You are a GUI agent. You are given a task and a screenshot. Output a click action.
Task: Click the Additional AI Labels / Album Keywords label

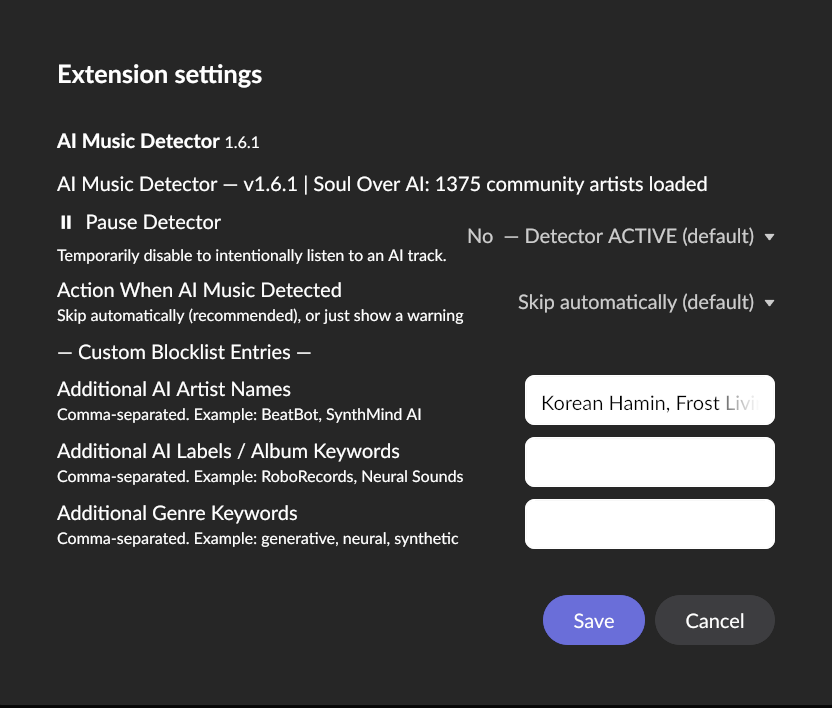click(x=228, y=451)
